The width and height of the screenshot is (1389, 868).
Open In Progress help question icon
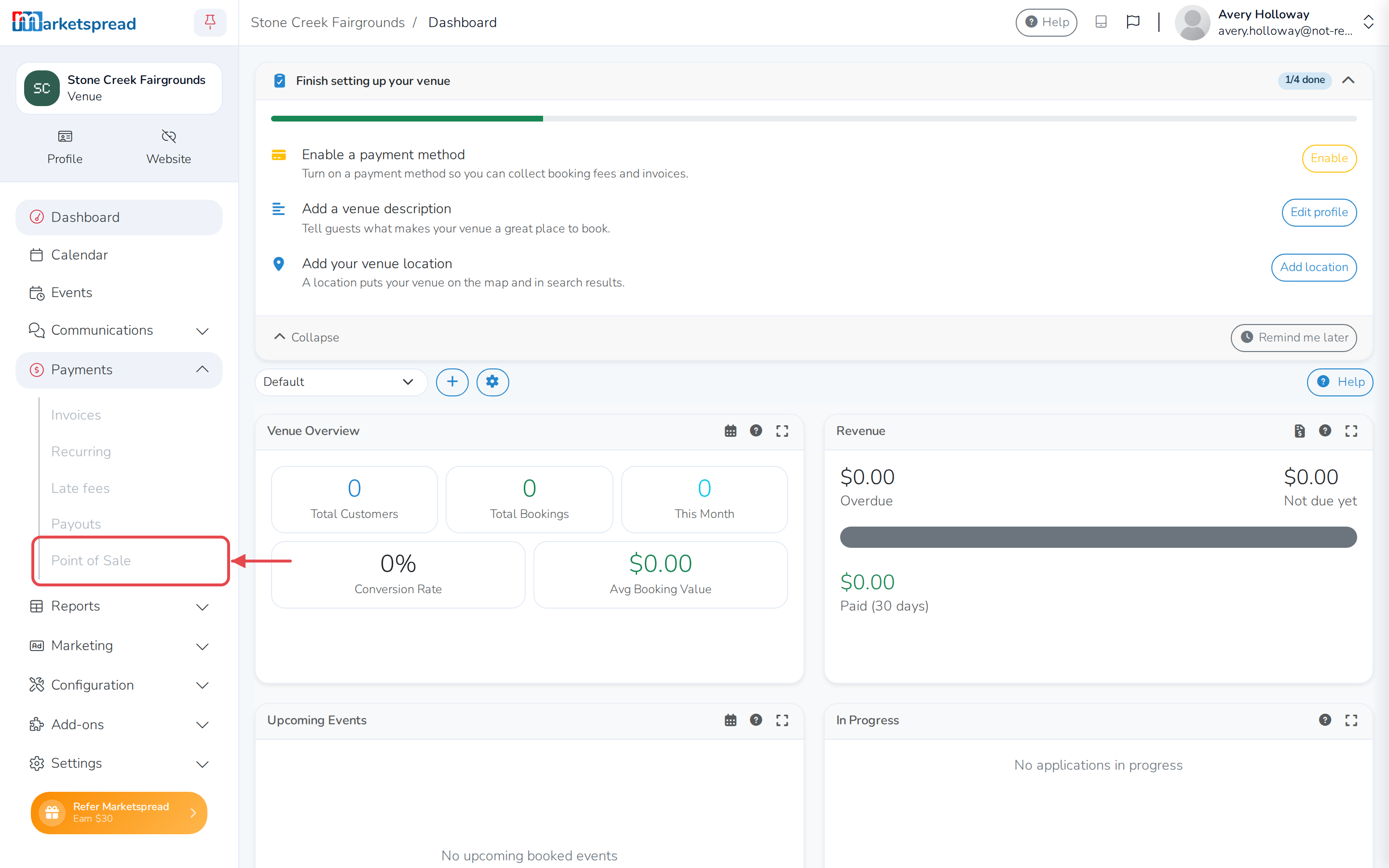coord(1325,720)
